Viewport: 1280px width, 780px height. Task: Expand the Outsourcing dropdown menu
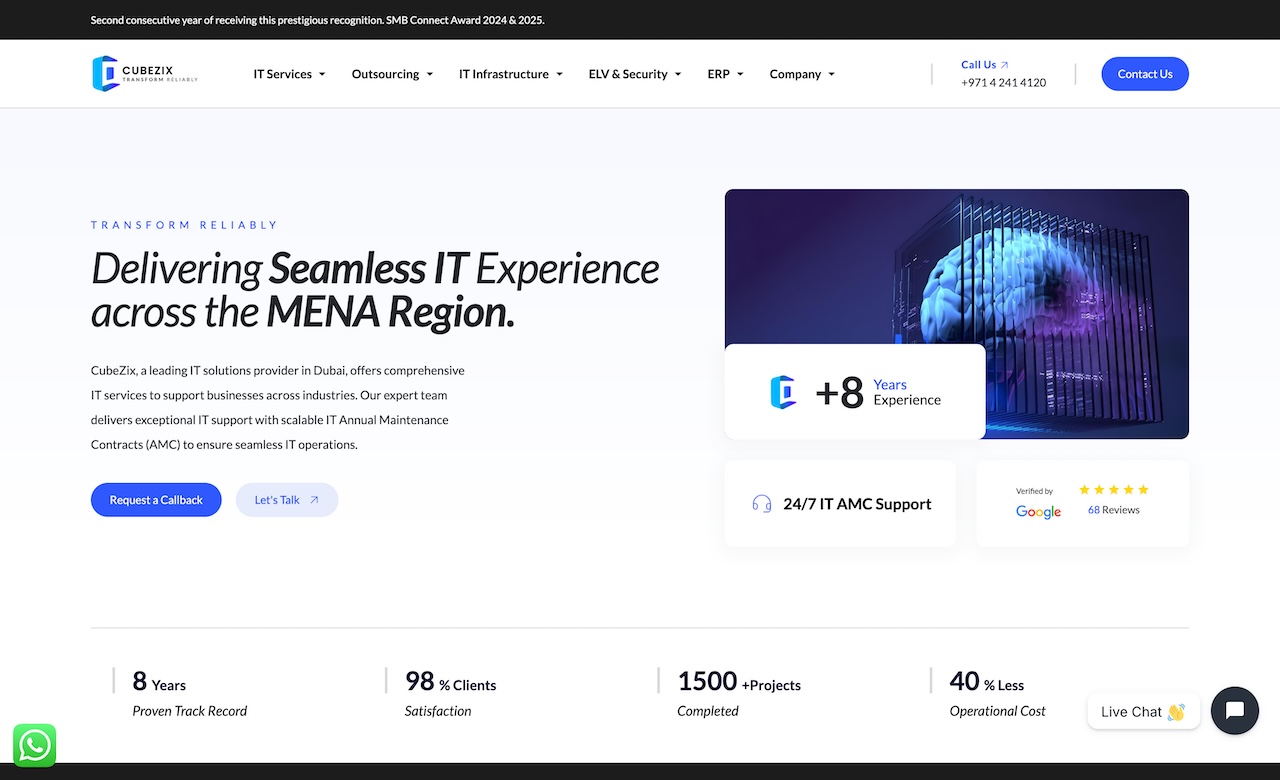[392, 74]
